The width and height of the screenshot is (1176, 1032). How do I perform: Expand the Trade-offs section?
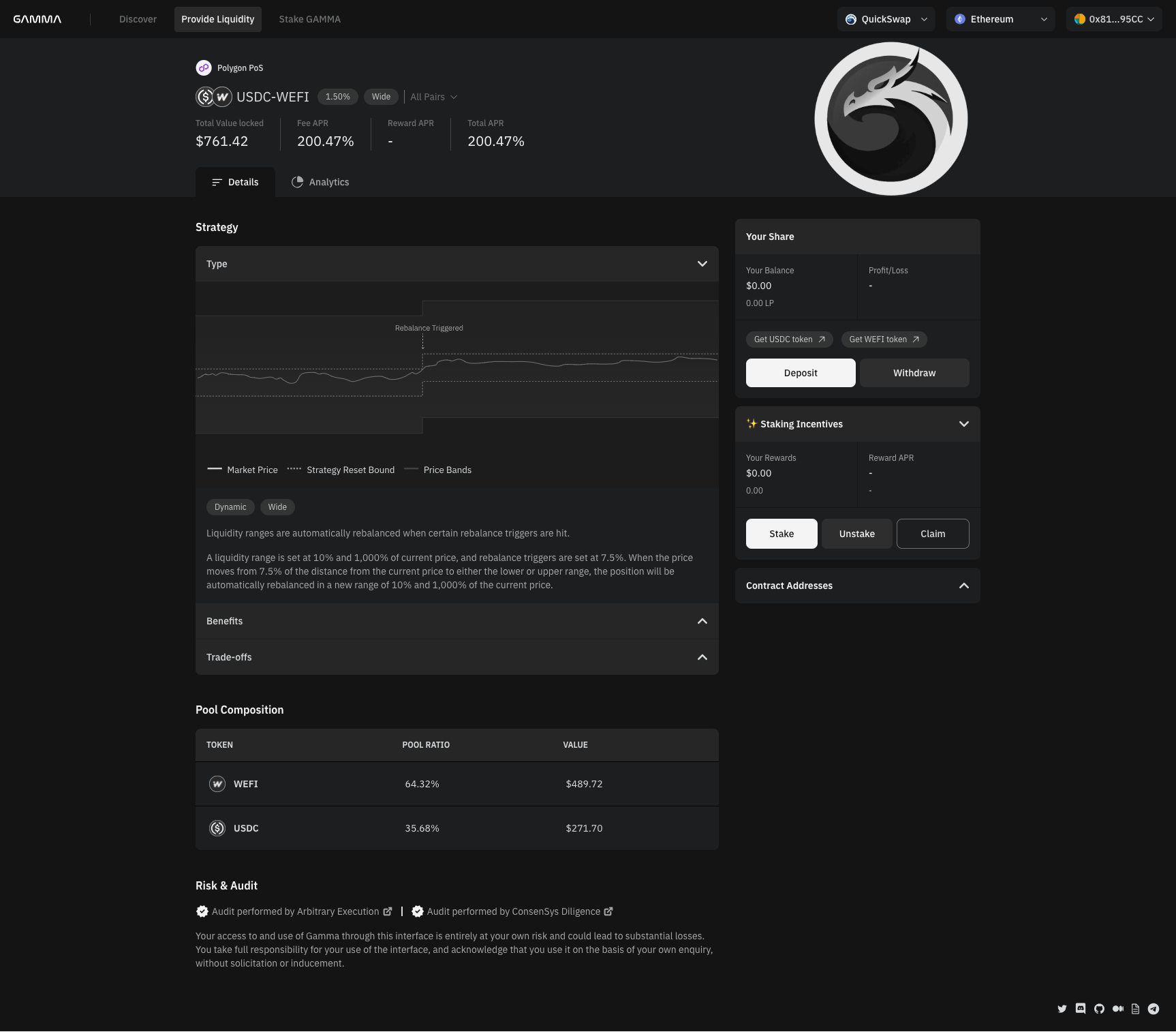(x=457, y=657)
